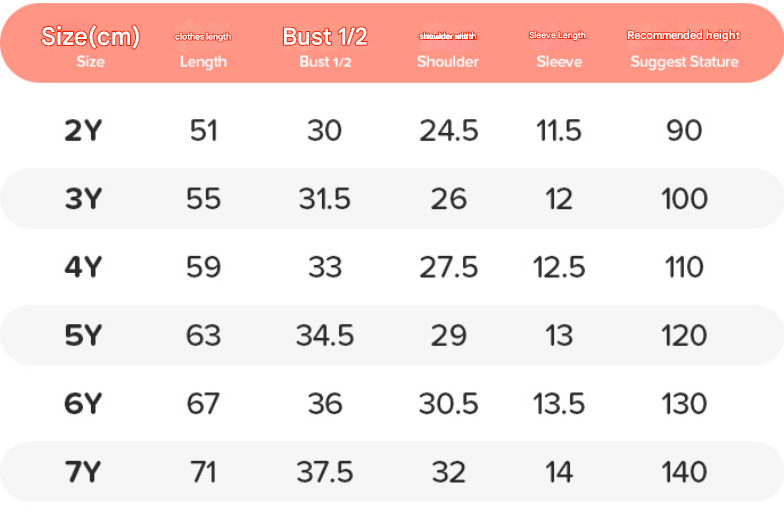The image size is (784, 522).
Task: Select the 6Y size row label
Action: (83, 404)
